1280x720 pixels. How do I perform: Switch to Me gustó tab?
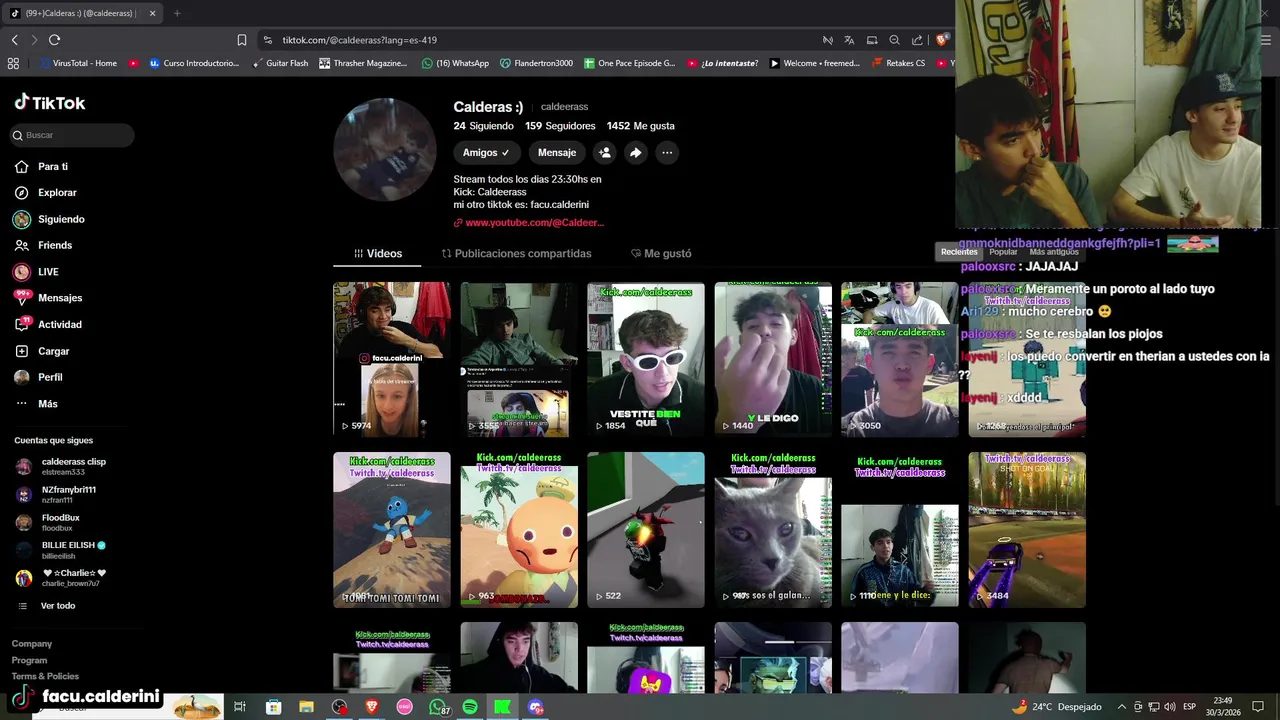coord(661,254)
